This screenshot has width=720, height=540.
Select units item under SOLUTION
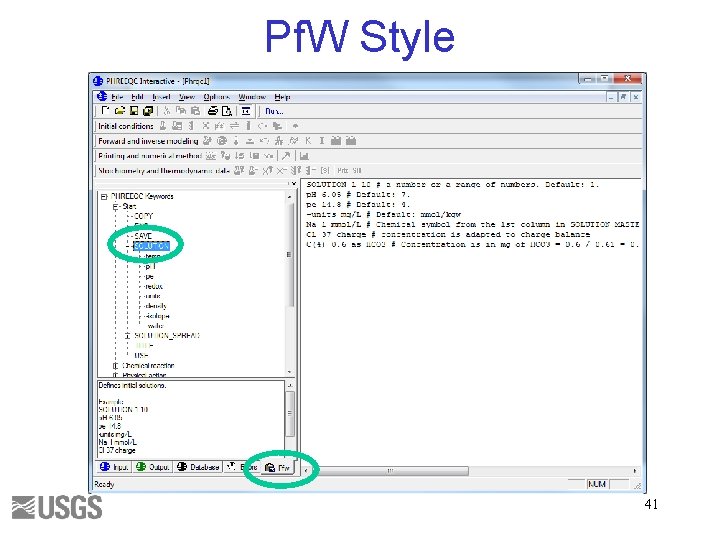(x=152, y=296)
